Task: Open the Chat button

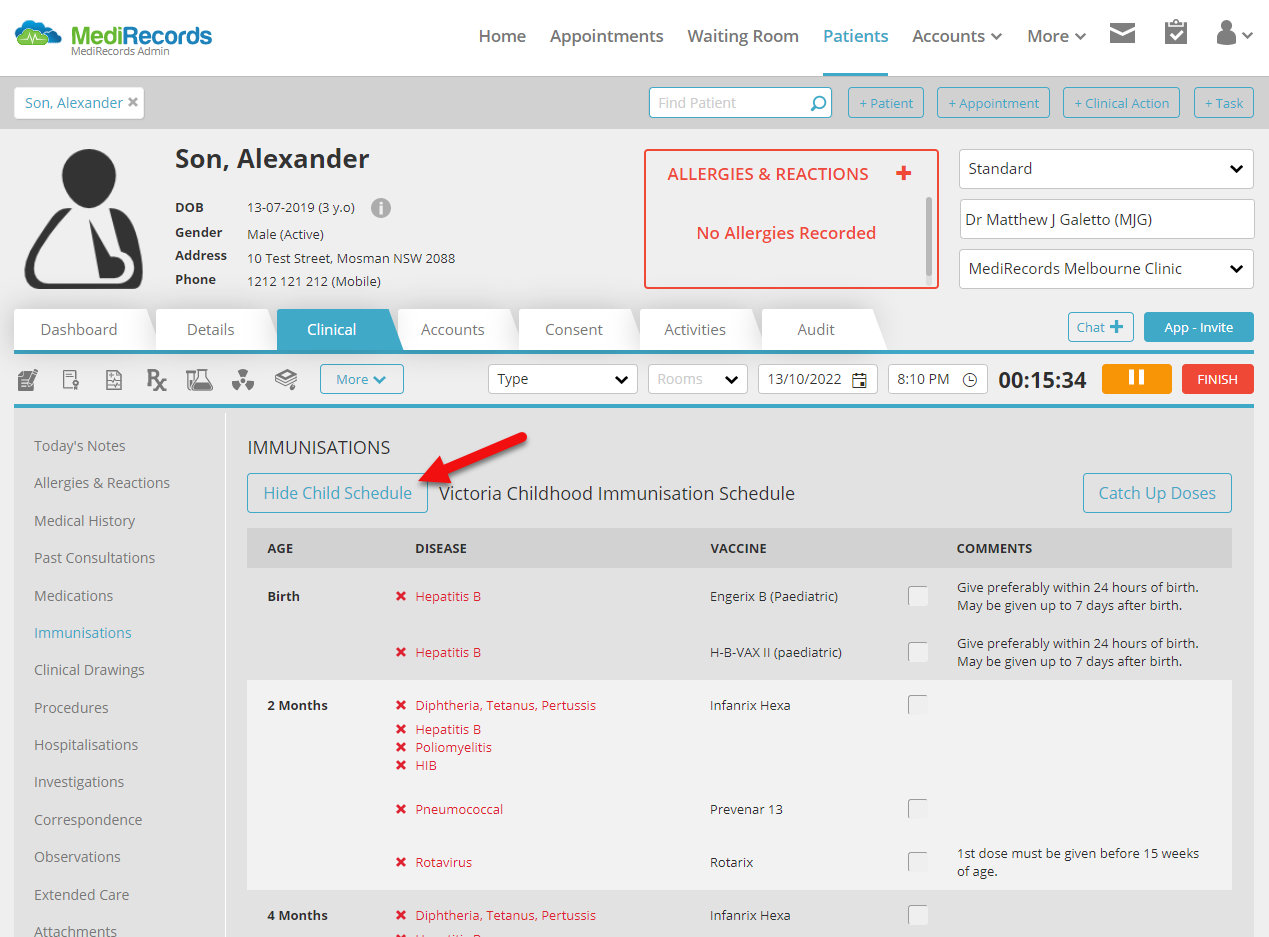Action: click(1101, 327)
